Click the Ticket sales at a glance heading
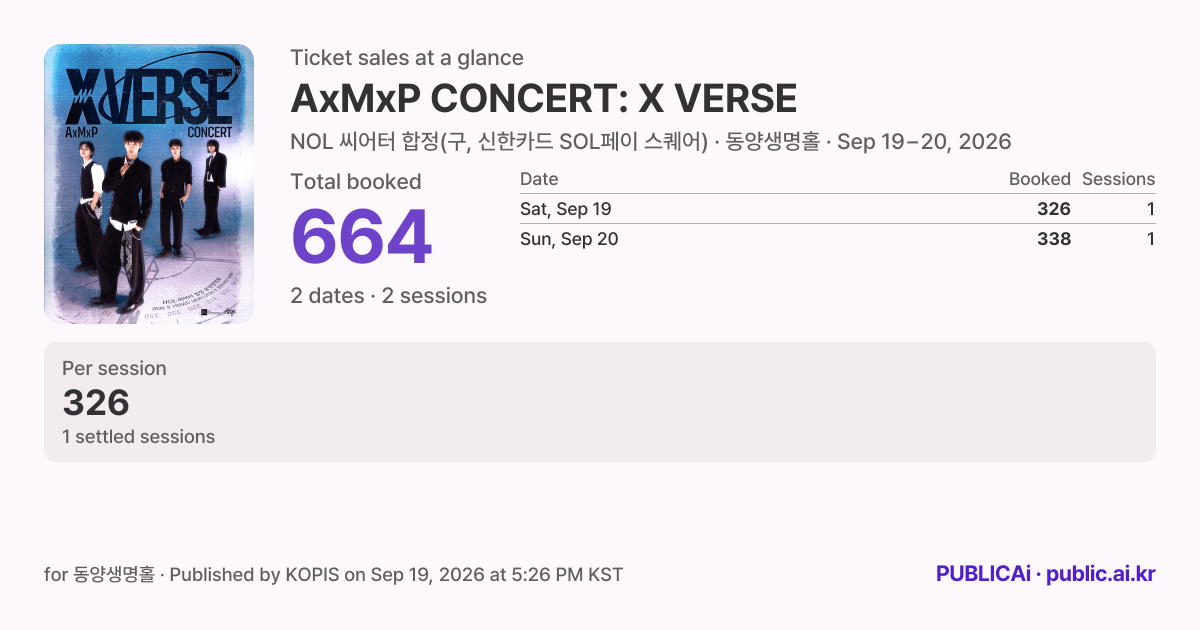 point(407,58)
